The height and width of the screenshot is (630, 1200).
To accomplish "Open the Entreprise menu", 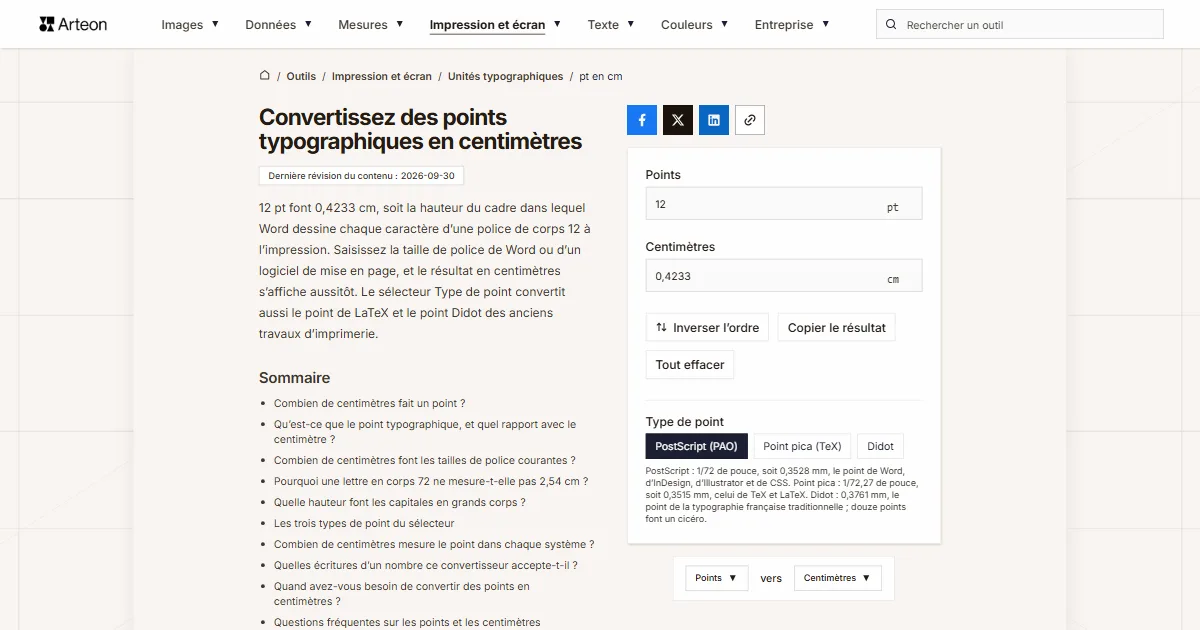I will tap(792, 25).
